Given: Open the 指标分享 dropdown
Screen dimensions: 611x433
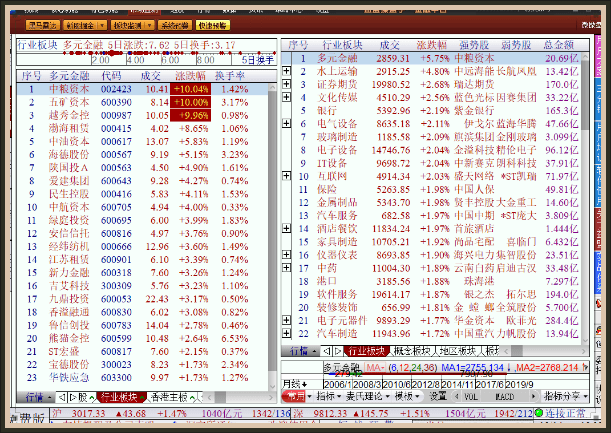Looking at the screenshot, I should click(566, 396).
